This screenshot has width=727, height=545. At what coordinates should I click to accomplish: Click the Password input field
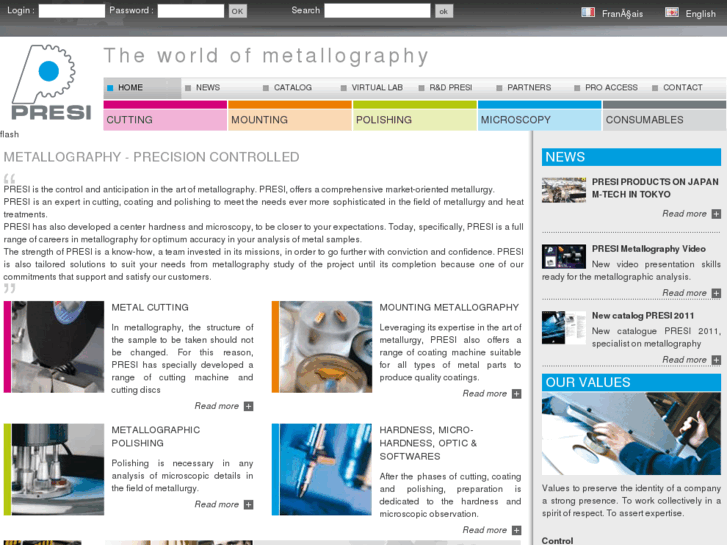(x=191, y=11)
